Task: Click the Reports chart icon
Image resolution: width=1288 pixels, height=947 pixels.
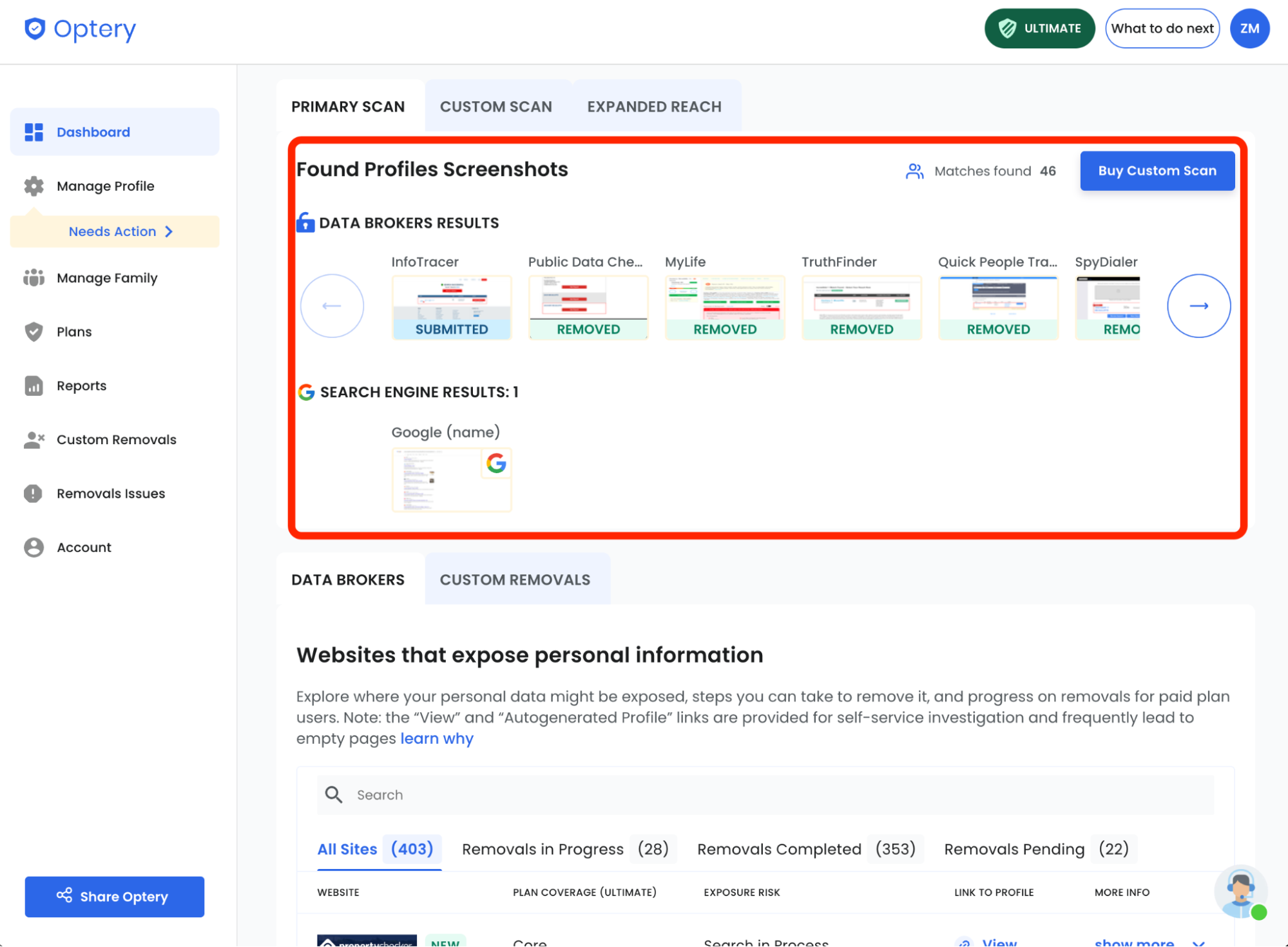Action: point(34,386)
